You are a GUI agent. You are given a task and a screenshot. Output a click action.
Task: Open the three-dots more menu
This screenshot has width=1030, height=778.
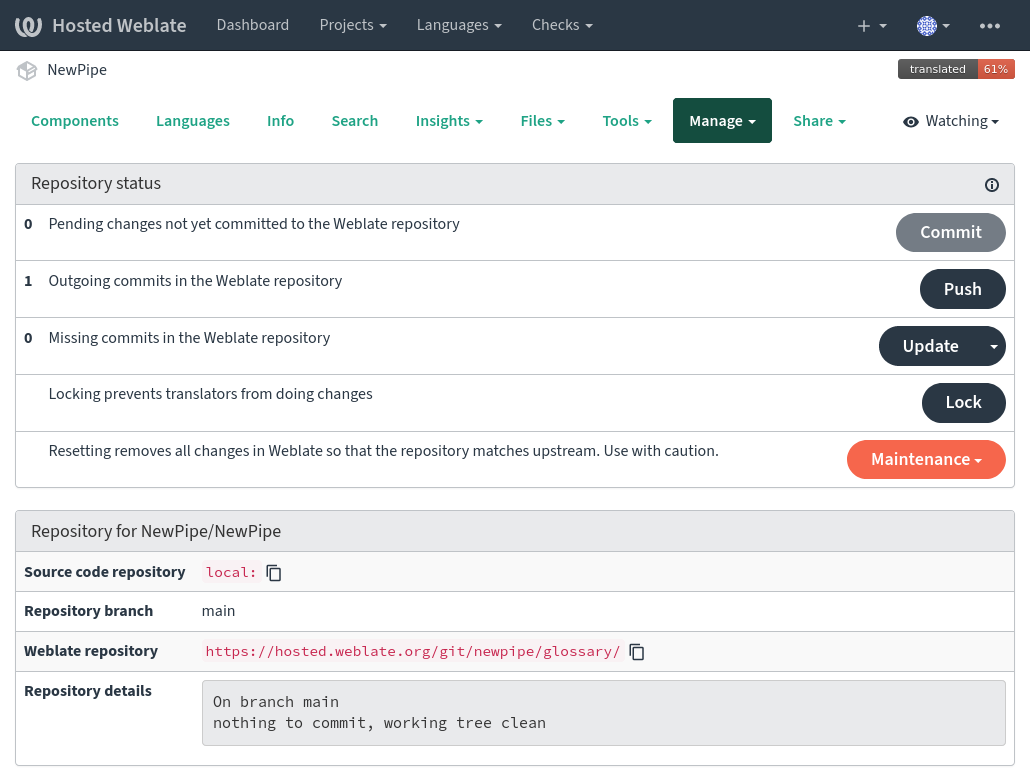pos(990,26)
